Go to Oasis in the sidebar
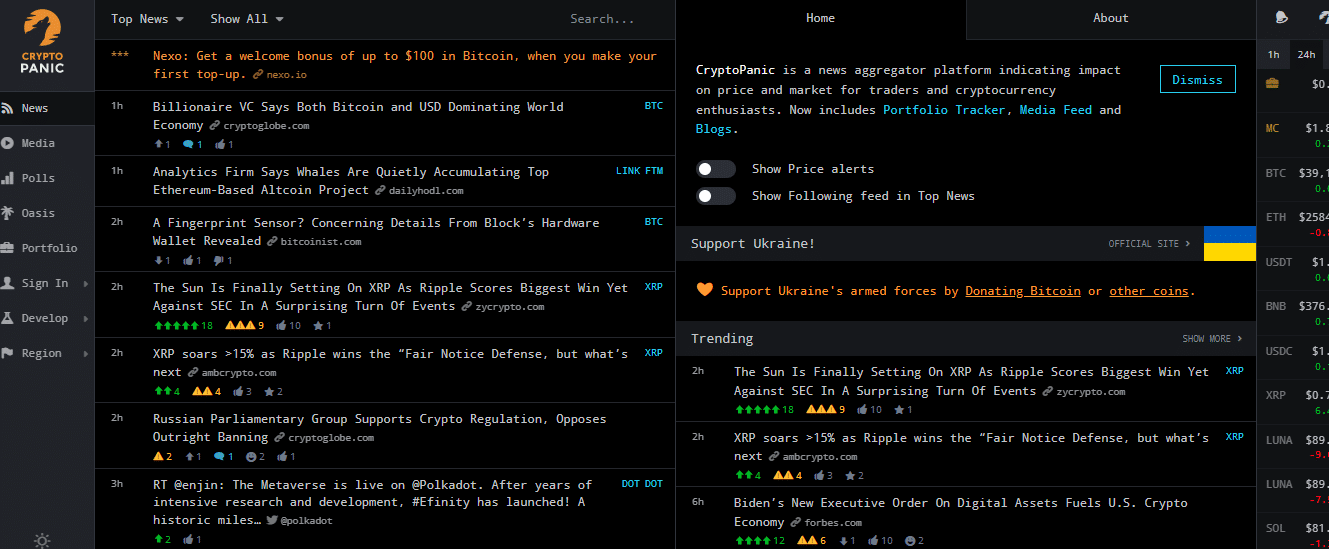This screenshot has width=1329, height=549. coord(38,213)
